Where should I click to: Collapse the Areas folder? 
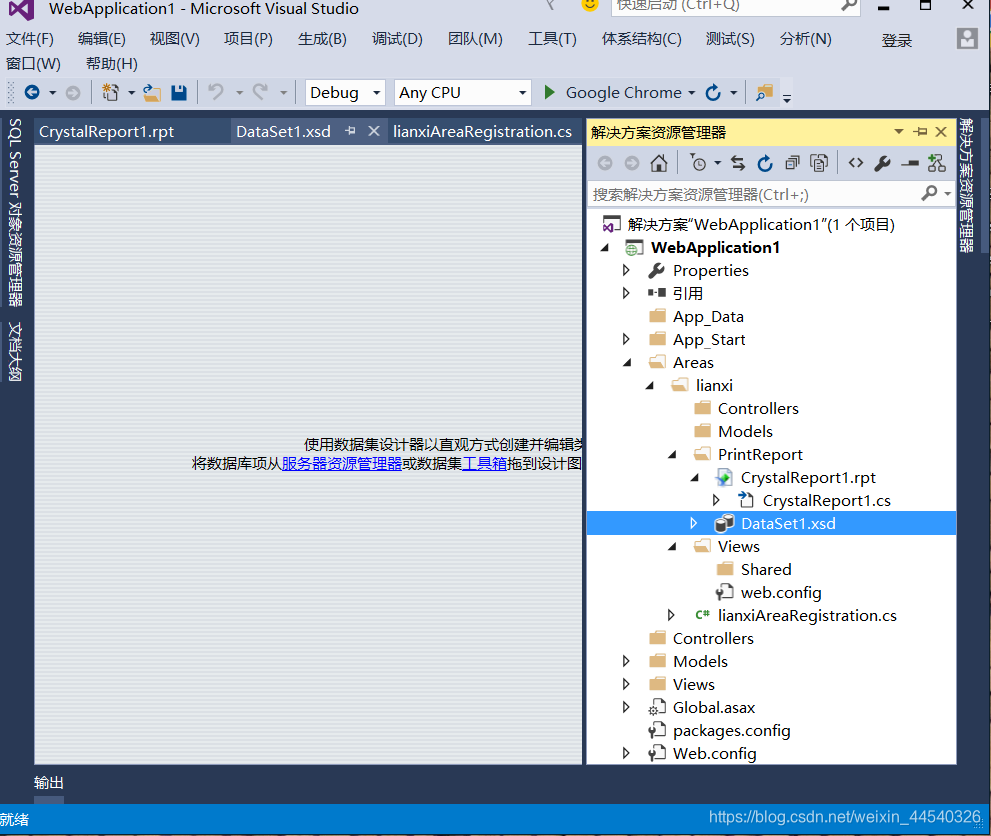tap(627, 363)
